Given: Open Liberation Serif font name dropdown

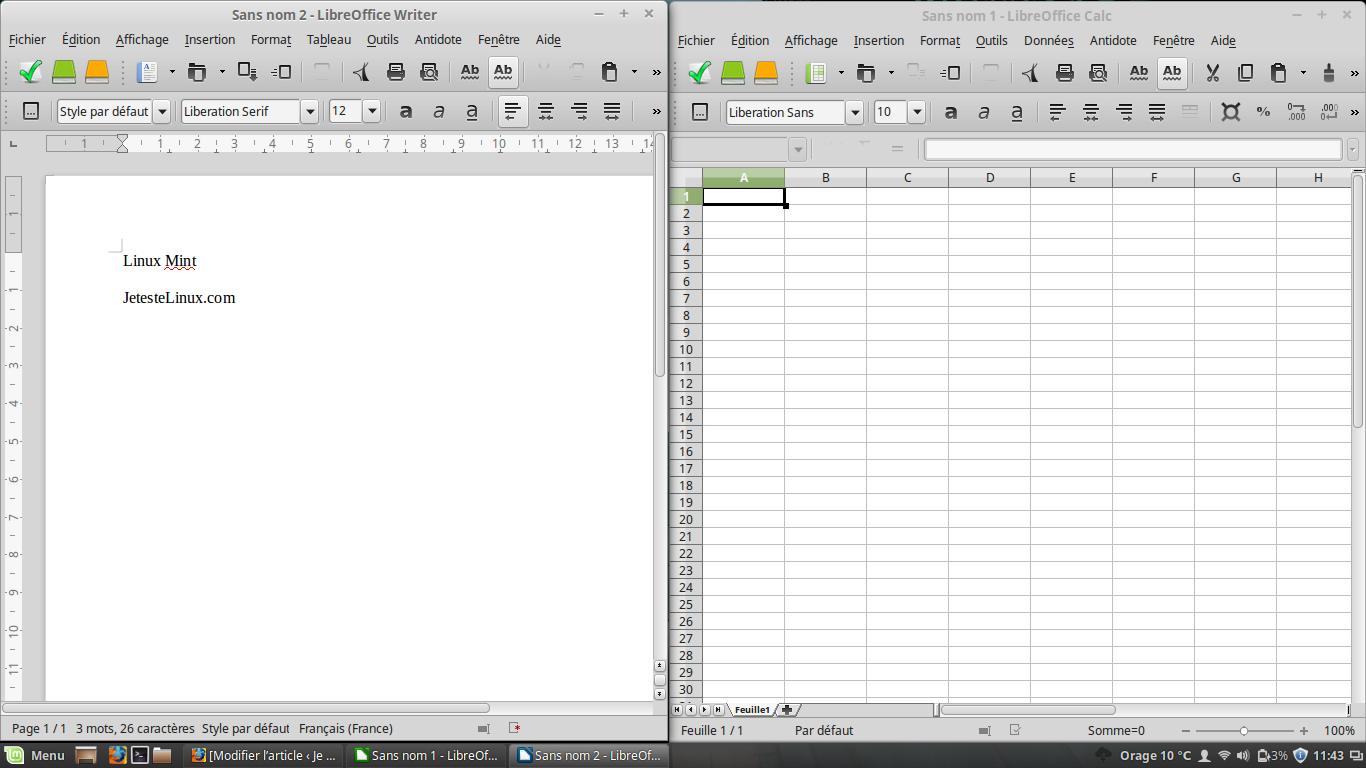Looking at the screenshot, I should click(x=309, y=111).
